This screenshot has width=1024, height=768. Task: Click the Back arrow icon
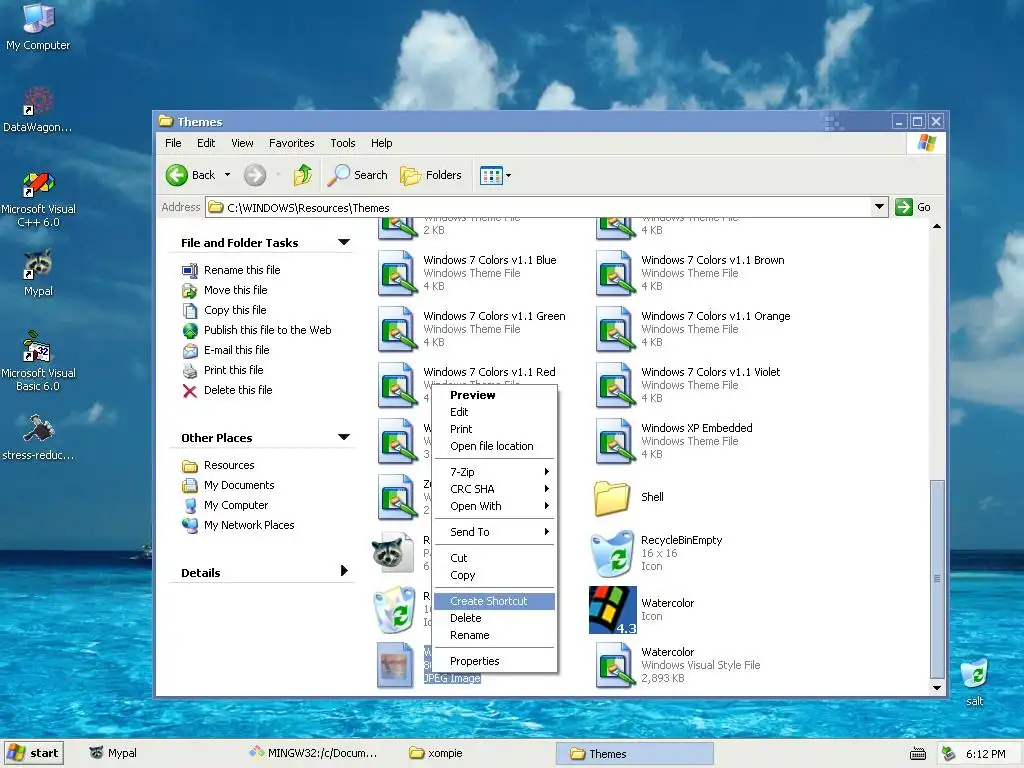pos(176,175)
